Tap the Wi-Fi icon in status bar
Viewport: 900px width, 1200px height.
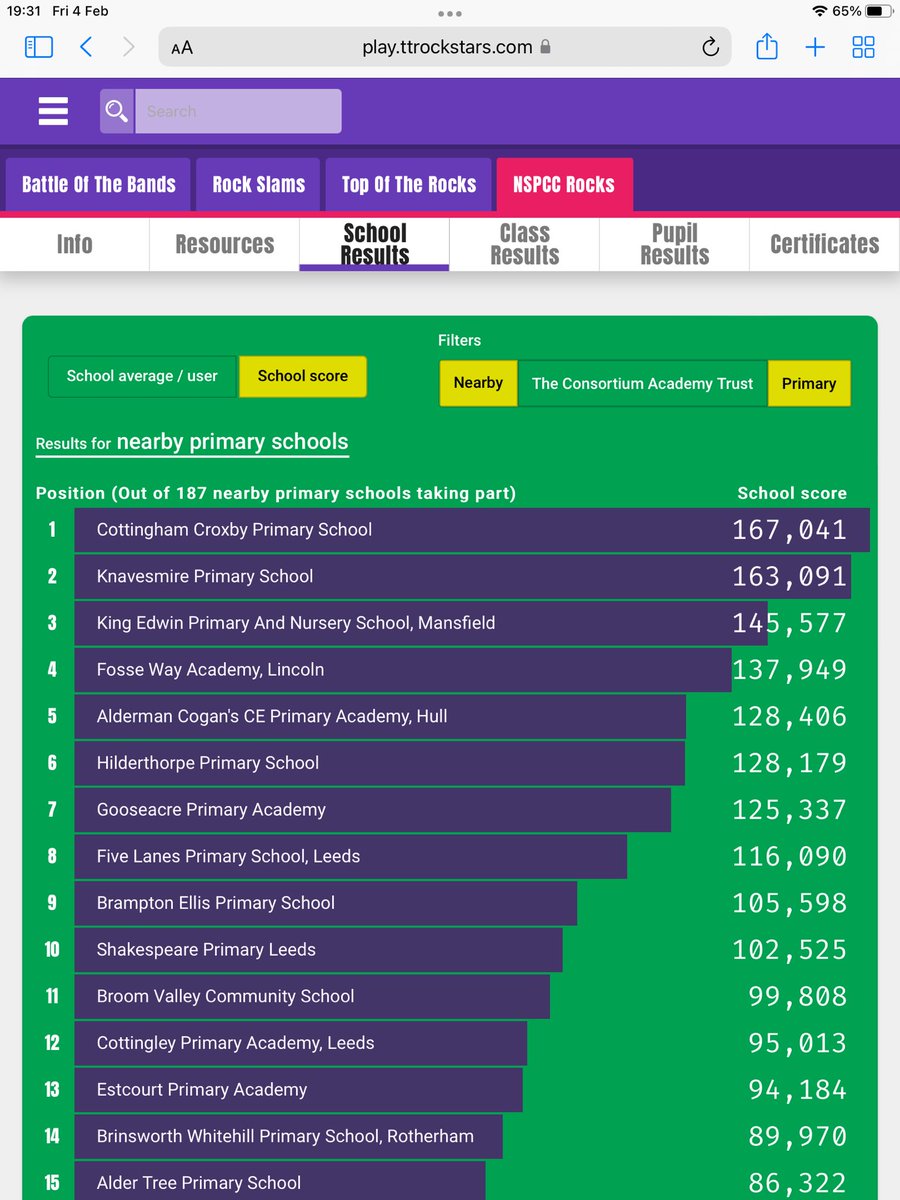[820, 11]
